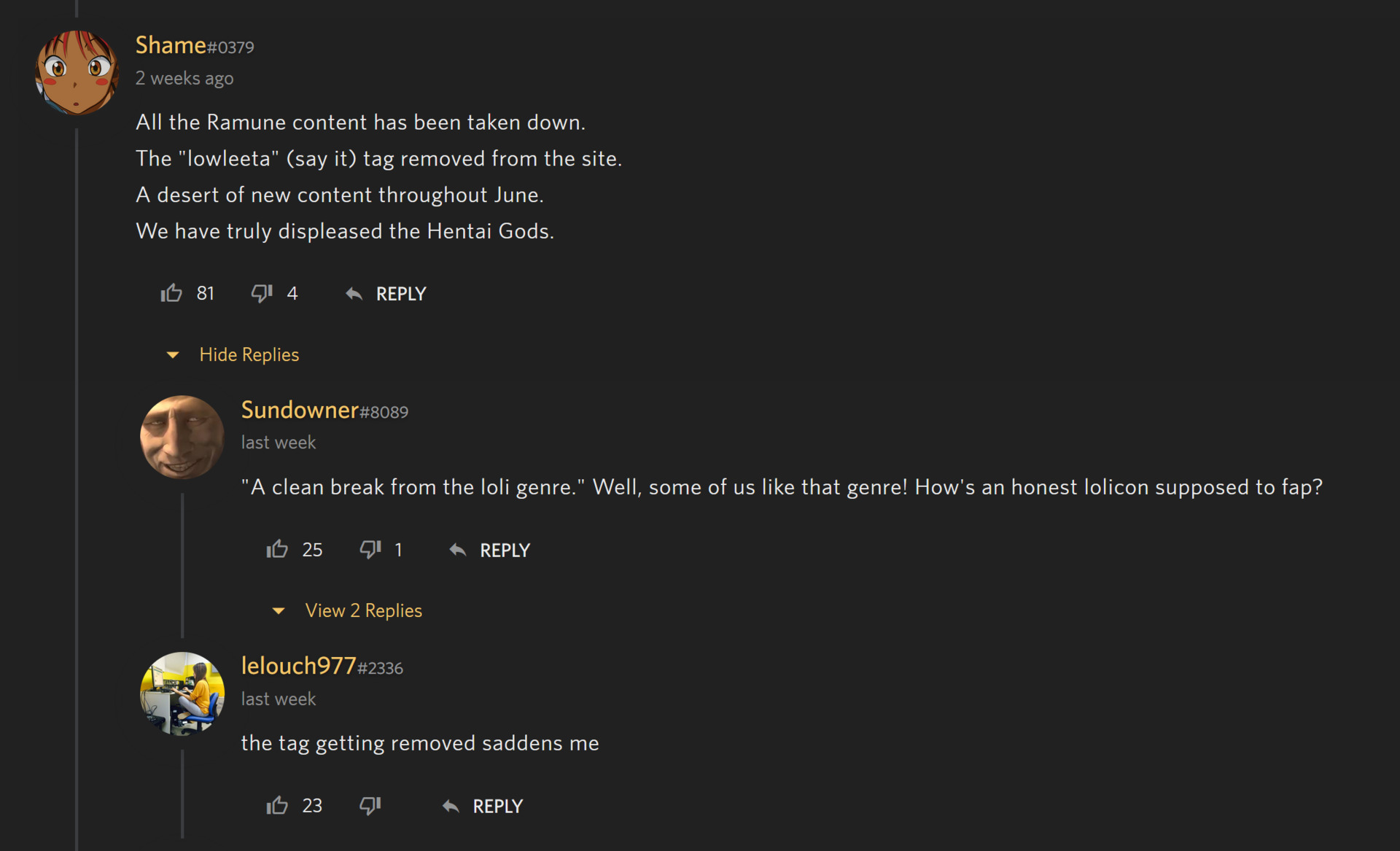Open Sundowner's profile avatar
1400x851 pixels.
point(182,438)
